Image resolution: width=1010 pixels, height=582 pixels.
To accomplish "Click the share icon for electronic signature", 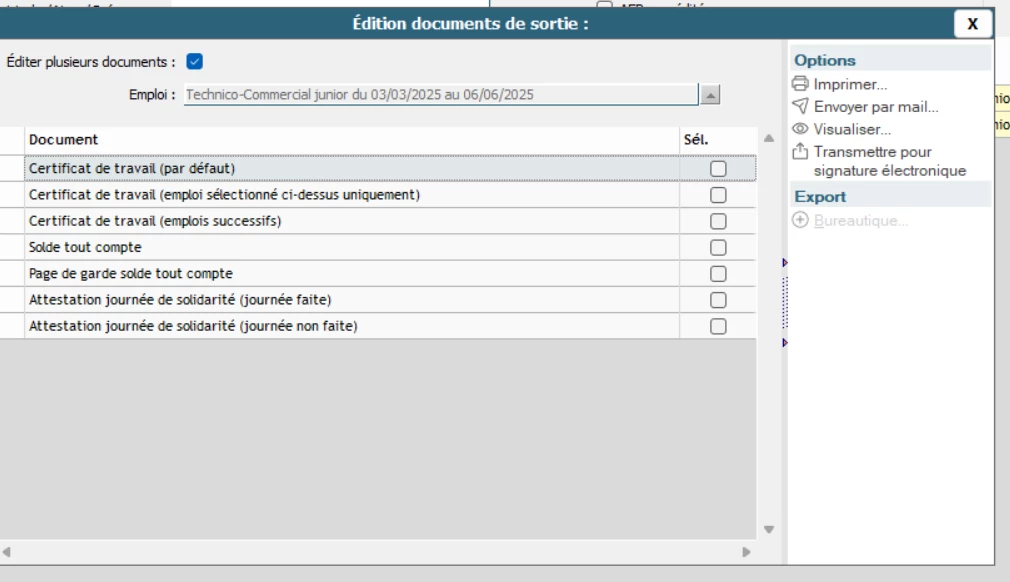I will (x=800, y=151).
